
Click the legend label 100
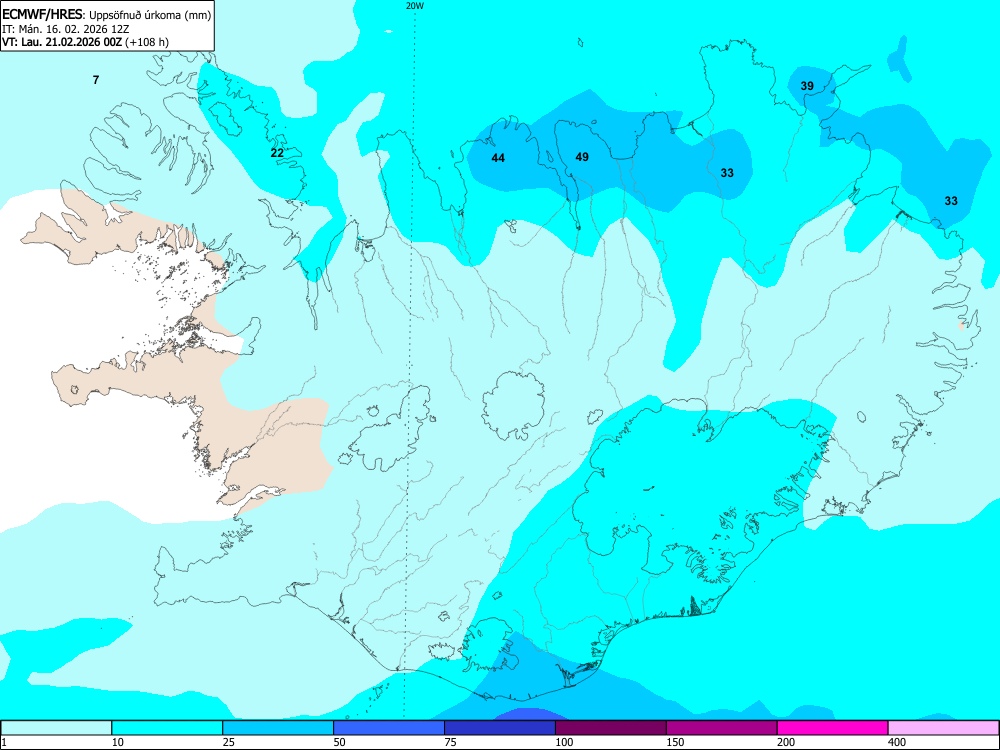[x=564, y=742]
